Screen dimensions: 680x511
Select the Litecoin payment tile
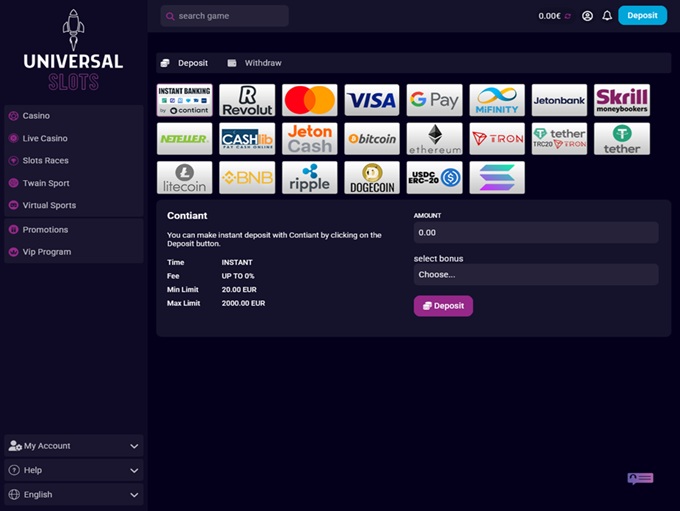184,177
